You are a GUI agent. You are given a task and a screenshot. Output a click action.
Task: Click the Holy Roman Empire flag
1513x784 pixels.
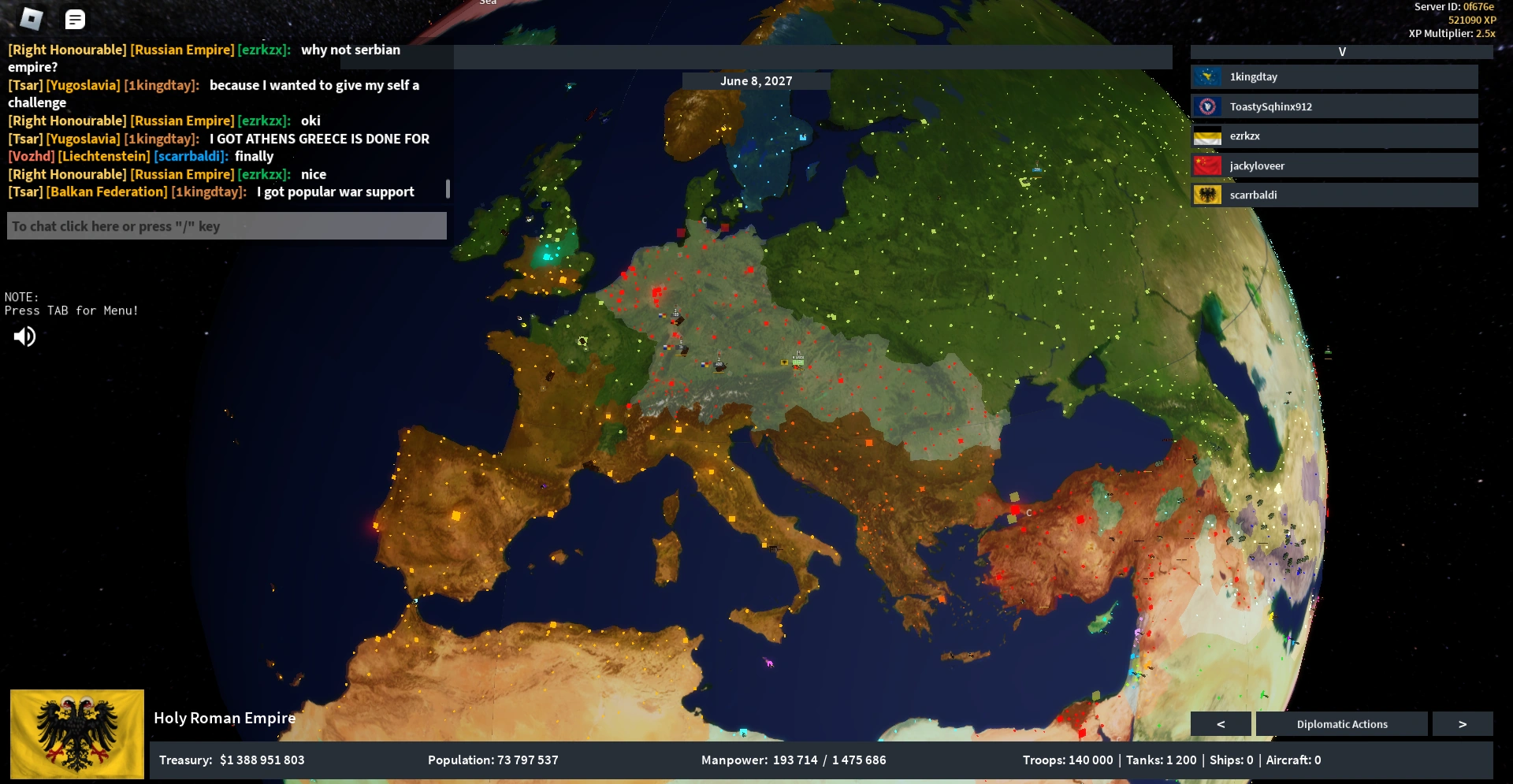[x=76, y=734]
